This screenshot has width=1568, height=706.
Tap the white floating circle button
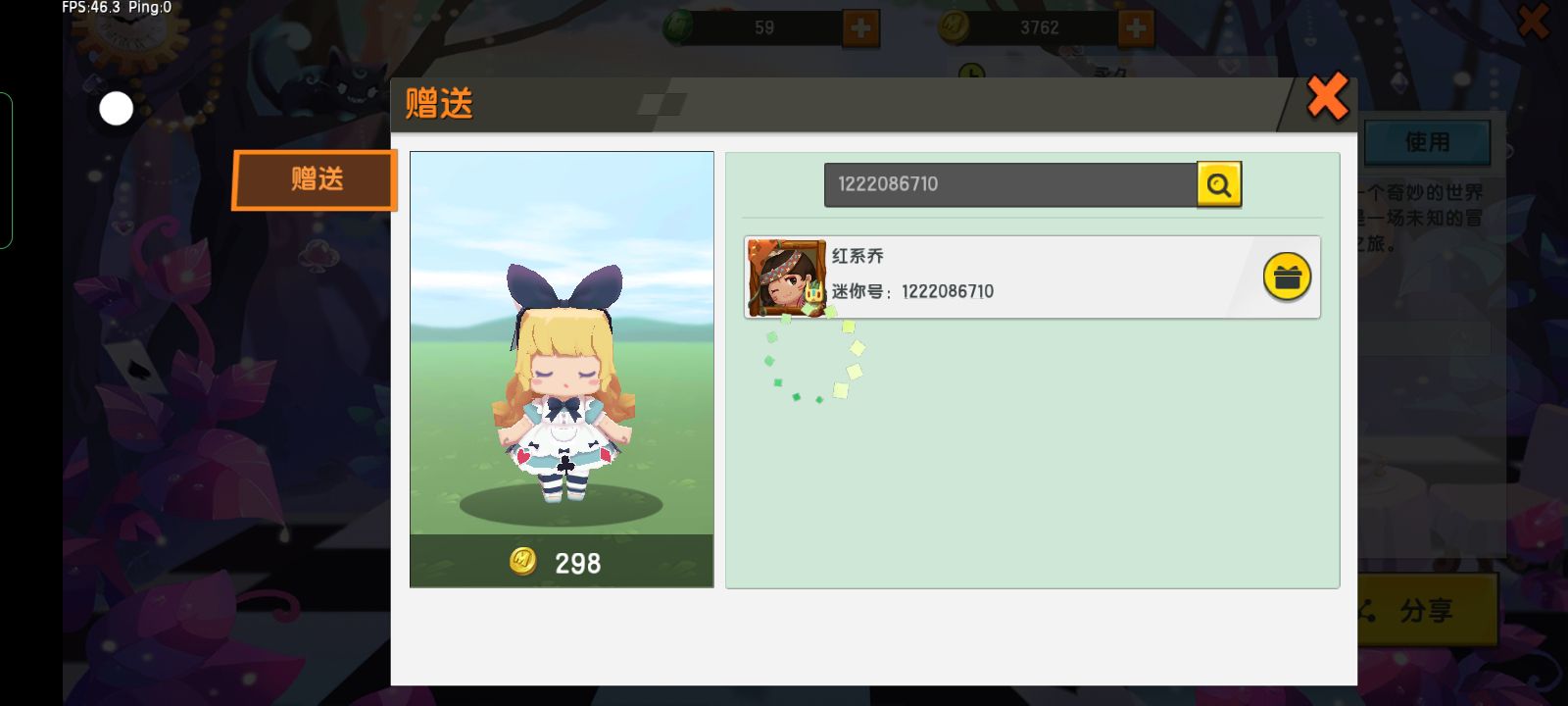[117, 108]
